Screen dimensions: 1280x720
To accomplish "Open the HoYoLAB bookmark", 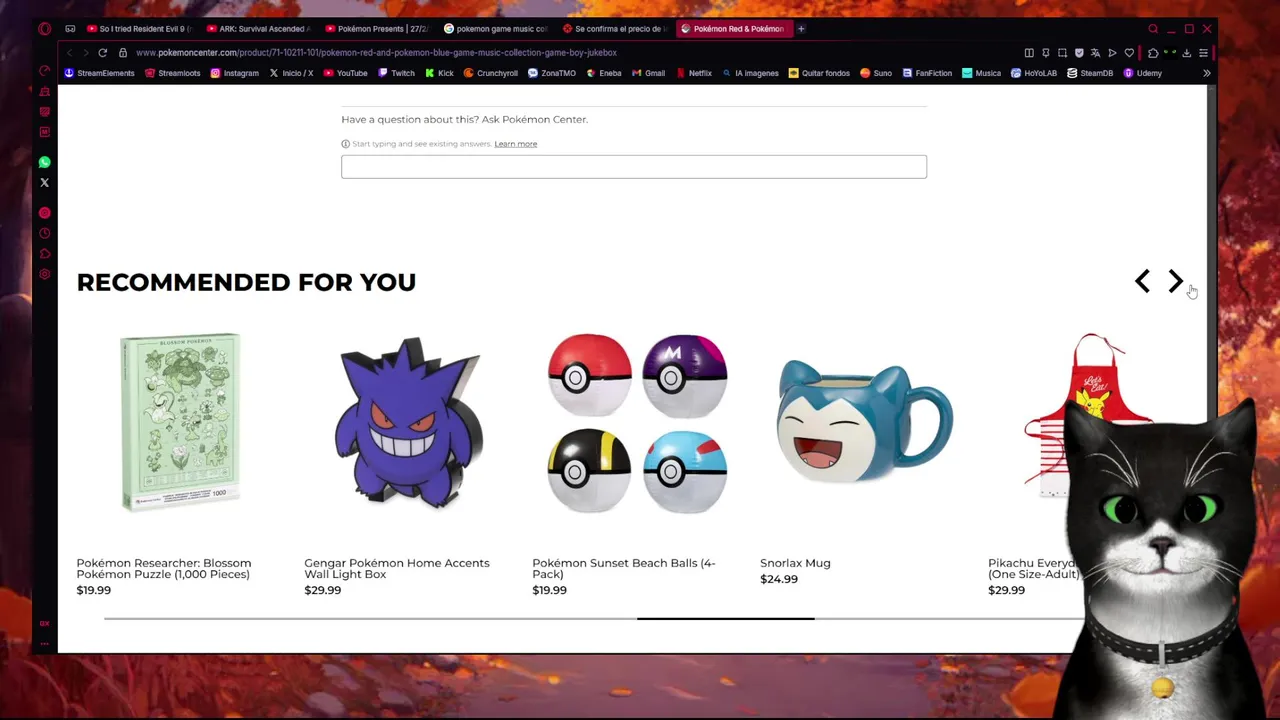I will [x=1034, y=73].
